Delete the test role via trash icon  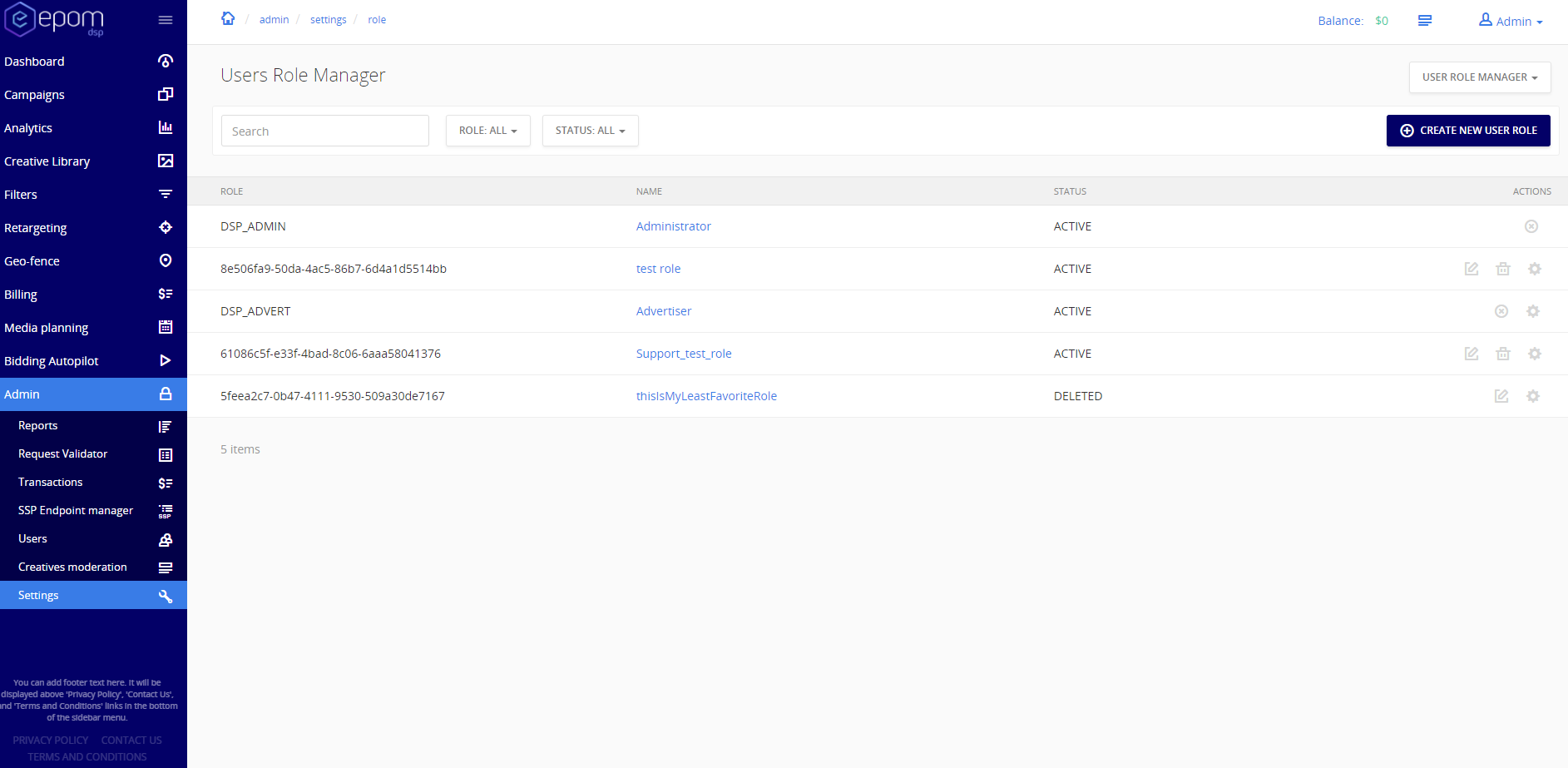1503,269
